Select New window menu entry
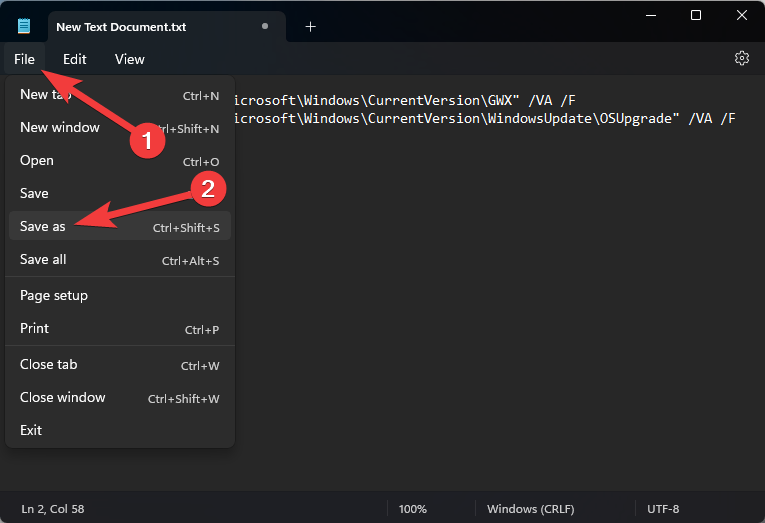765x523 pixels. coord(60,127)
